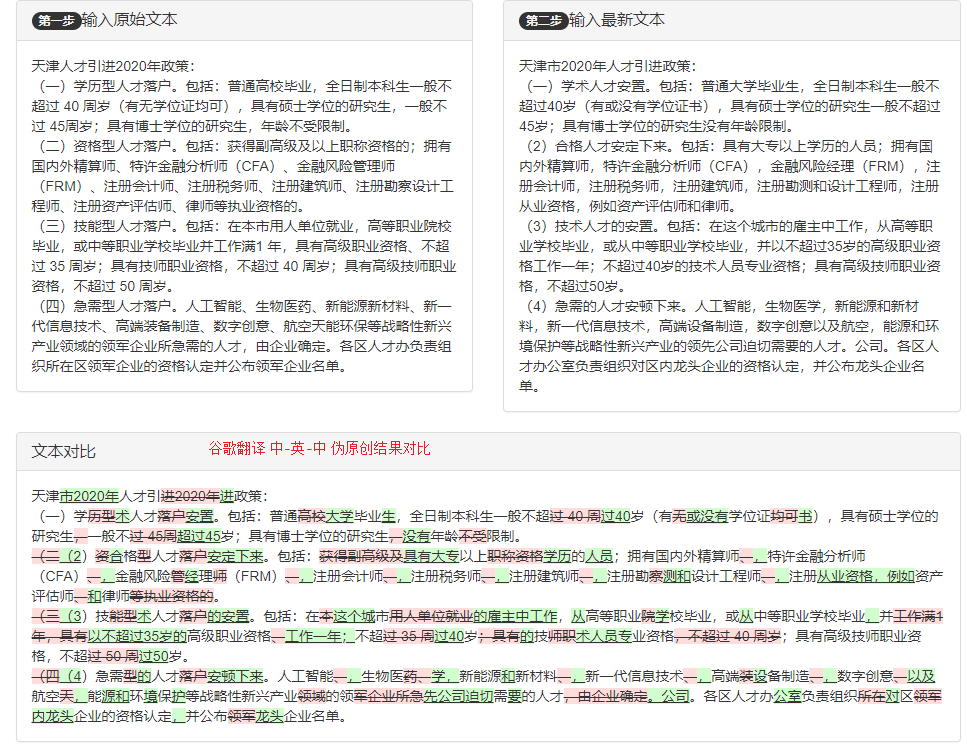Click the green inserted text 市2020年
This screenshot has height=746, width=967.
coord(89,496)
